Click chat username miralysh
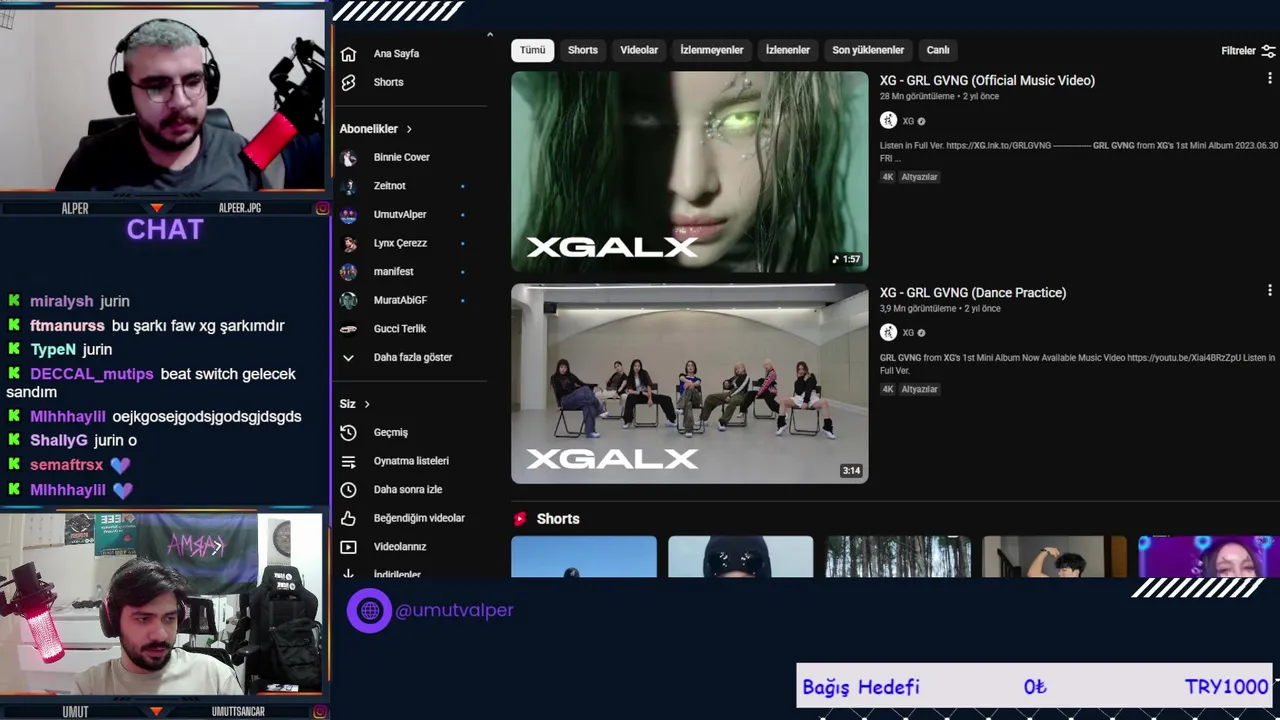The image size is (1280, 720). point(62,301)
